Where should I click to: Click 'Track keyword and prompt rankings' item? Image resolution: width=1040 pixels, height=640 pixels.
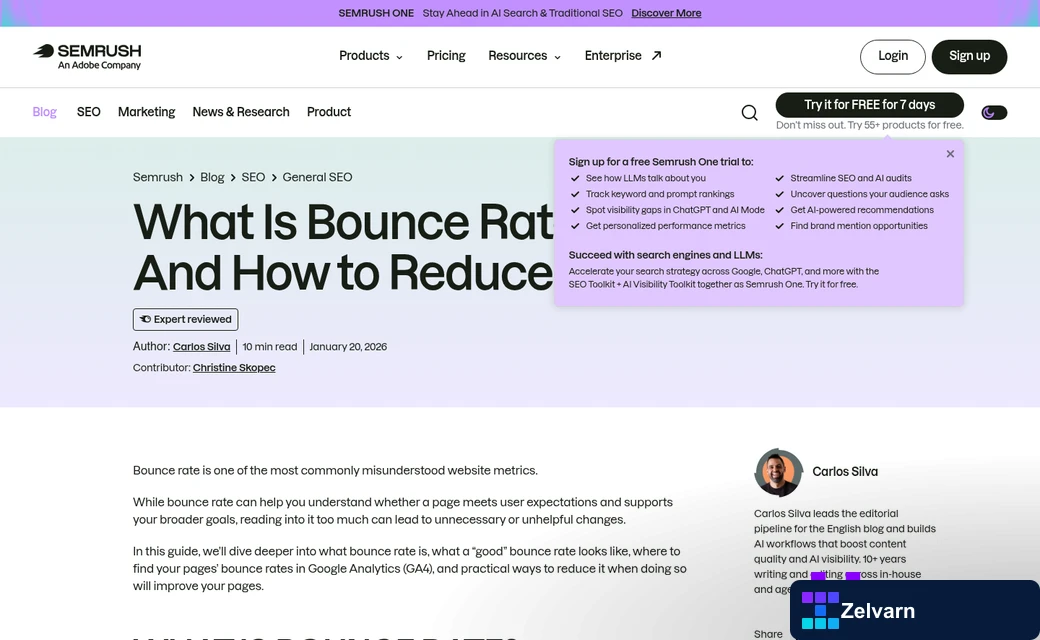[660, 194]
